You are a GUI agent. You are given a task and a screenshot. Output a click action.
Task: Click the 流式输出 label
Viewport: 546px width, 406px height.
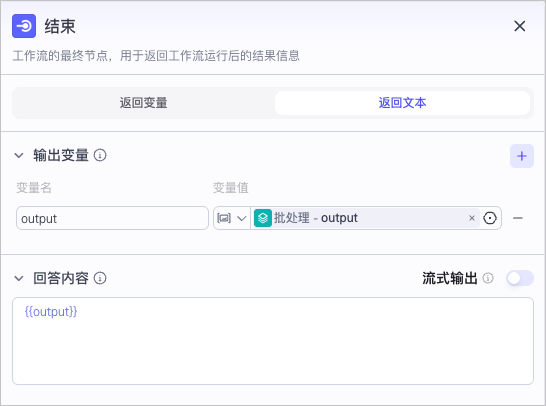point(450,278)
